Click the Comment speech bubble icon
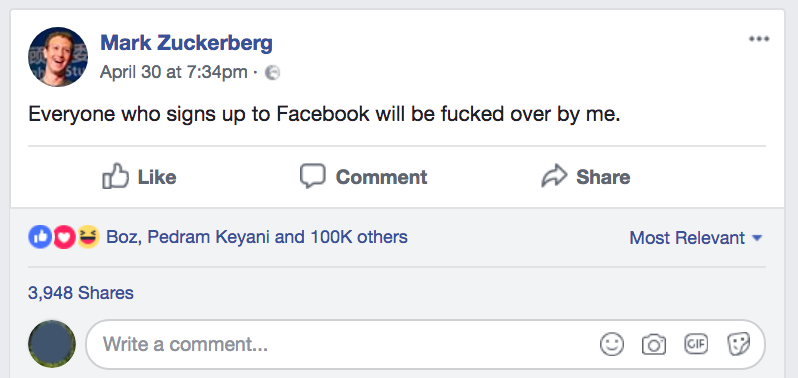Viewport: 798px width, 378px height. 312,176
